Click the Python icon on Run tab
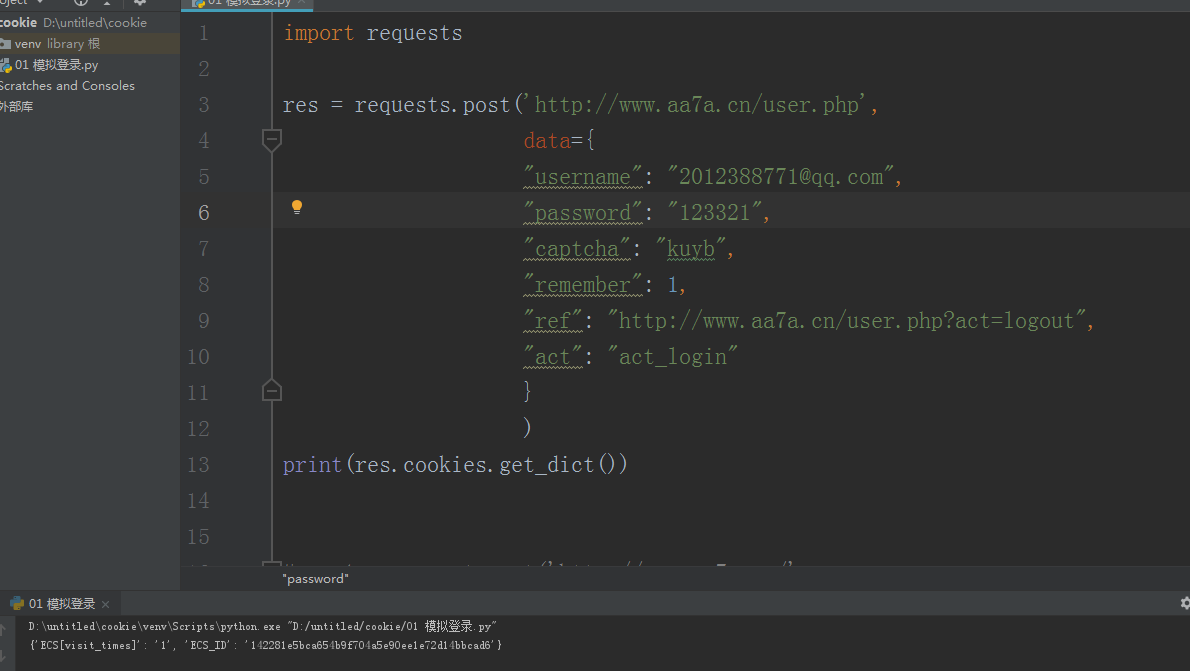Image resolution: width=1190 pixels, height=671 pixels. pos(17,603)
